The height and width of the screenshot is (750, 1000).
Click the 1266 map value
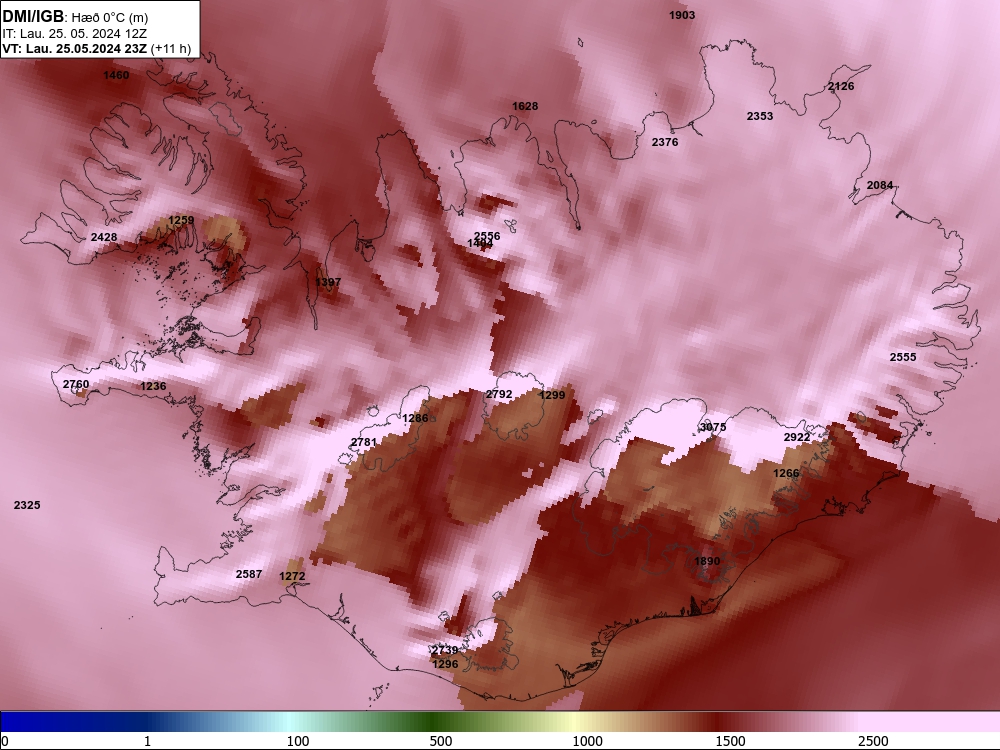click(786, 473)
